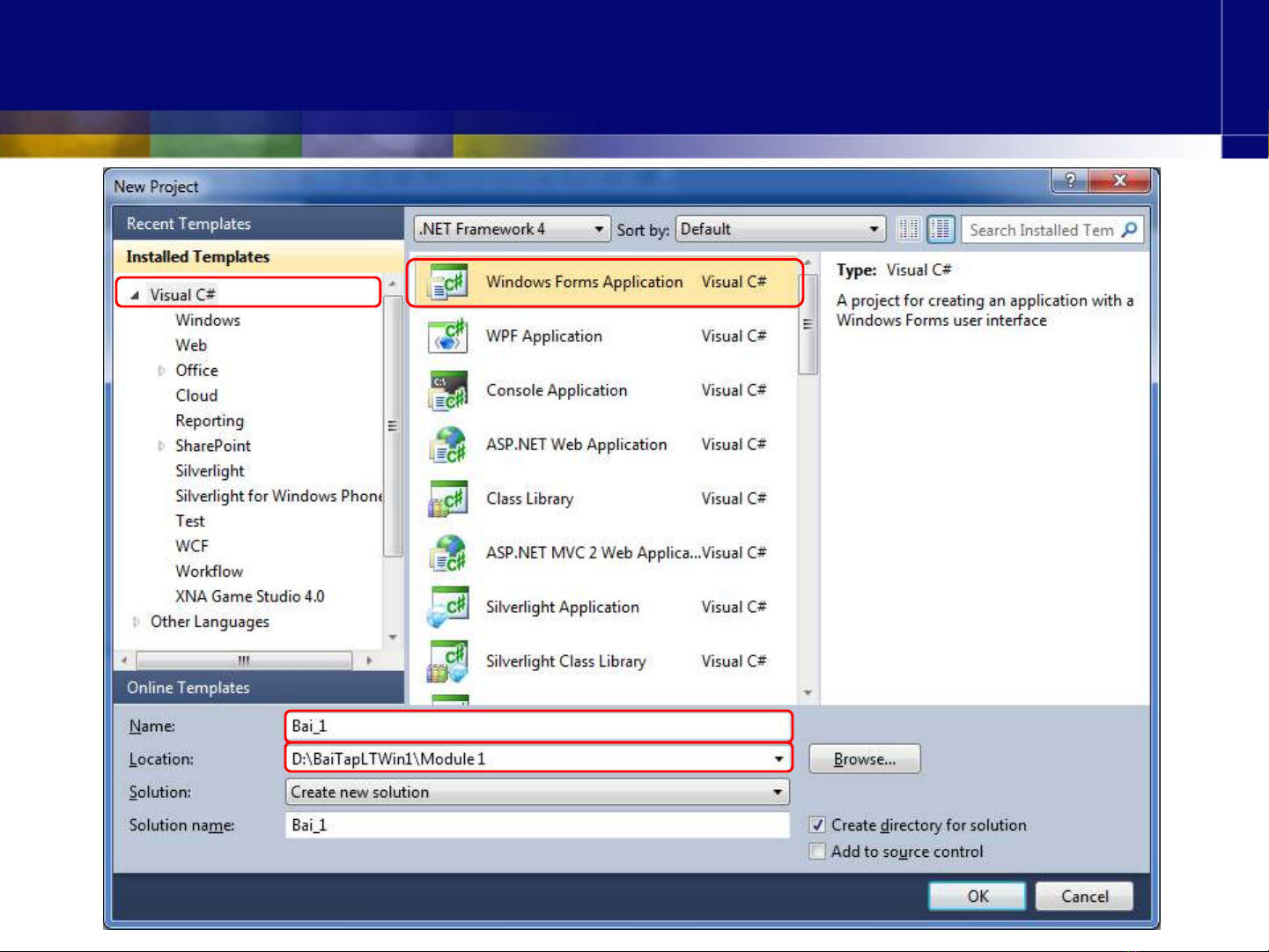Click the WPF Application template icon

[447, 336]
